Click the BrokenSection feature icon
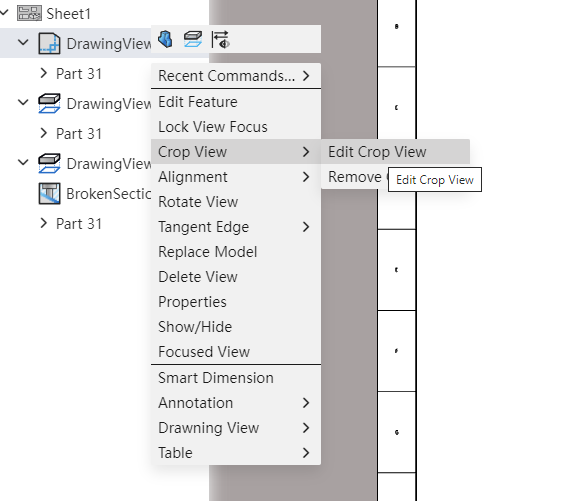This screenshot has height=501, width=561. click(x=49, y=194)
